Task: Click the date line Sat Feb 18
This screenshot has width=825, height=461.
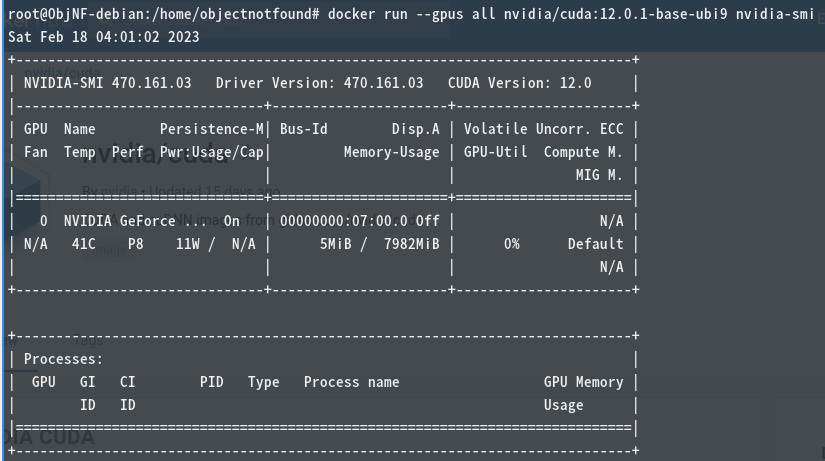Action: (x=104, y=37)
